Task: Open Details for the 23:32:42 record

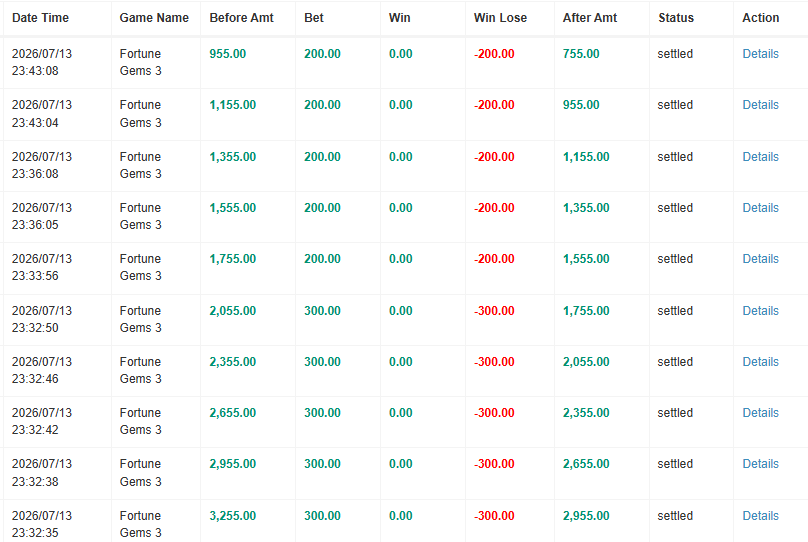Action: 760,413
